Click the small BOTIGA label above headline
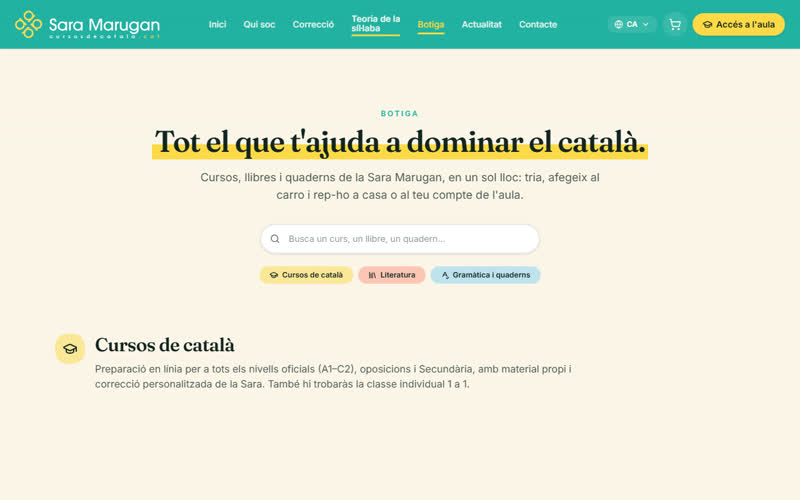This screenshot has height=500, width=800. tap(399, 113)
